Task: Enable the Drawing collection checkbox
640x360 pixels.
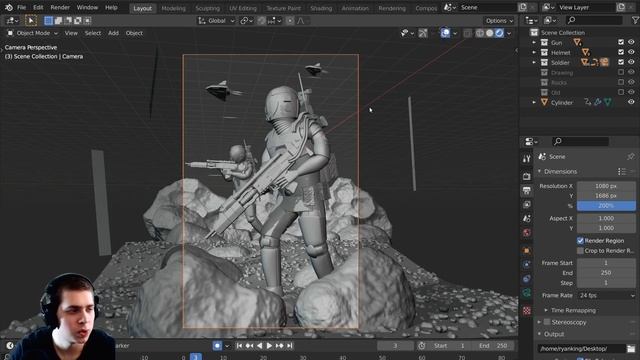Action: (x=621, y=72)
